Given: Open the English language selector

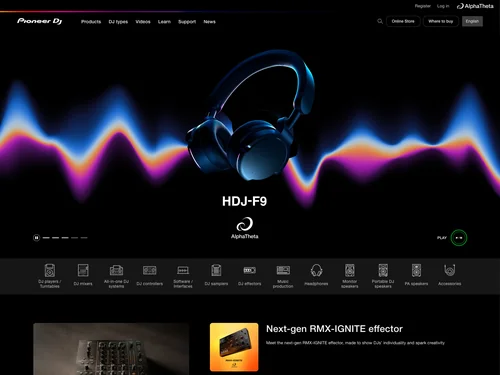Looking at the screenshot, I should (472, 21).
